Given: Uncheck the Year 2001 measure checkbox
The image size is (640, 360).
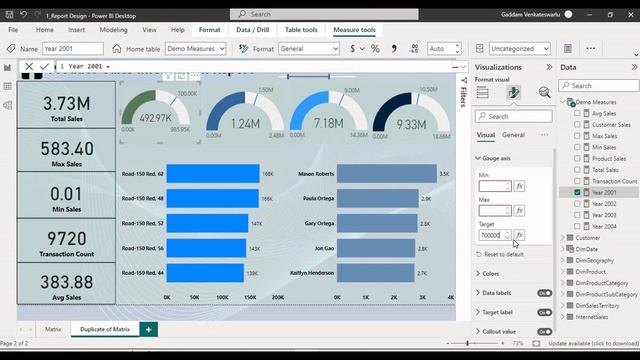Looking at the screenshot, I should point(577,192).
